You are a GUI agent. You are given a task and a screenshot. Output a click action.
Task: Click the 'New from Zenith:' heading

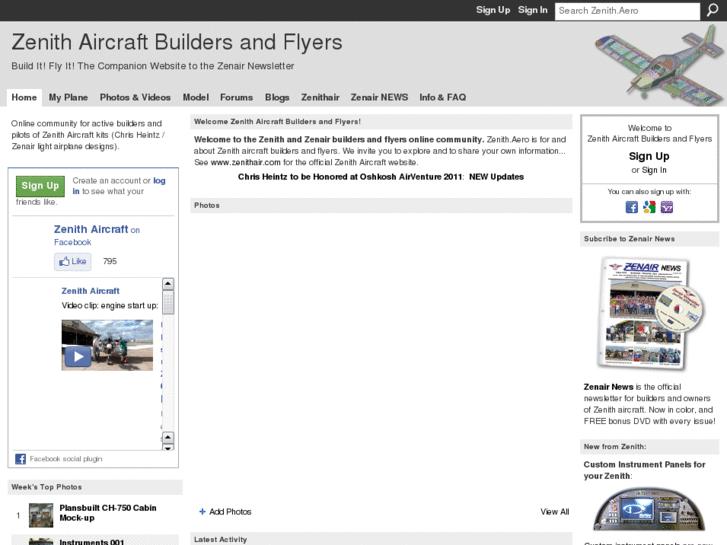coord(615,447)
